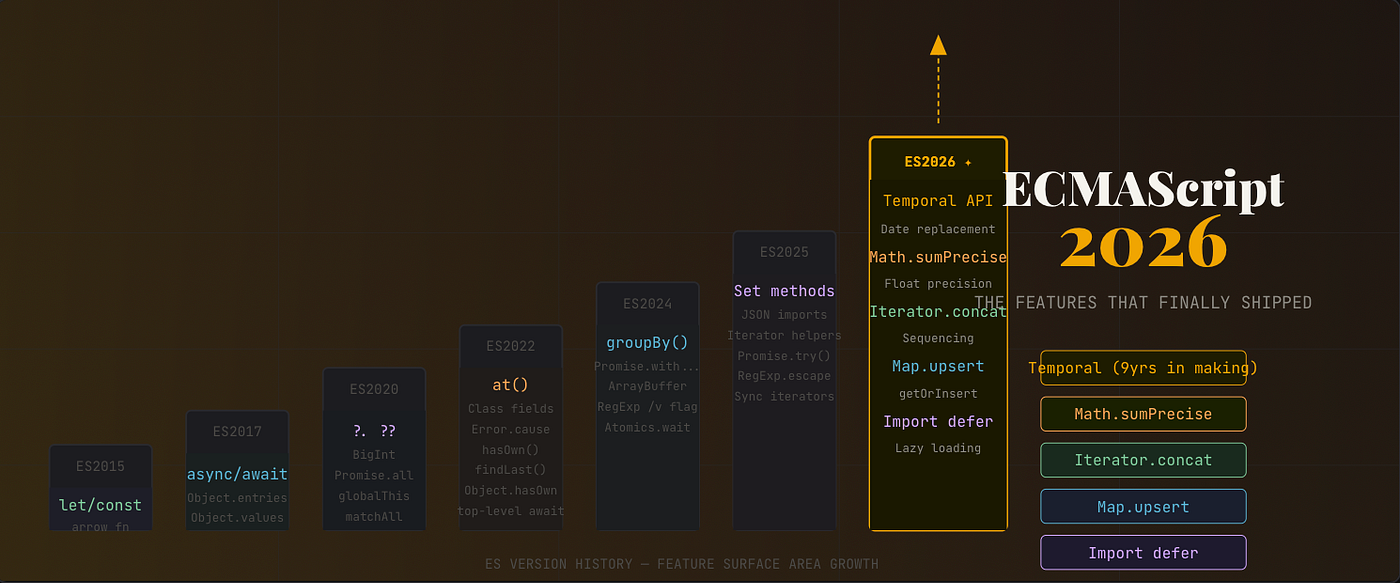Click the BigInt entry
The width and height of the screenshot is (1400, 583).
coord(374,455)
